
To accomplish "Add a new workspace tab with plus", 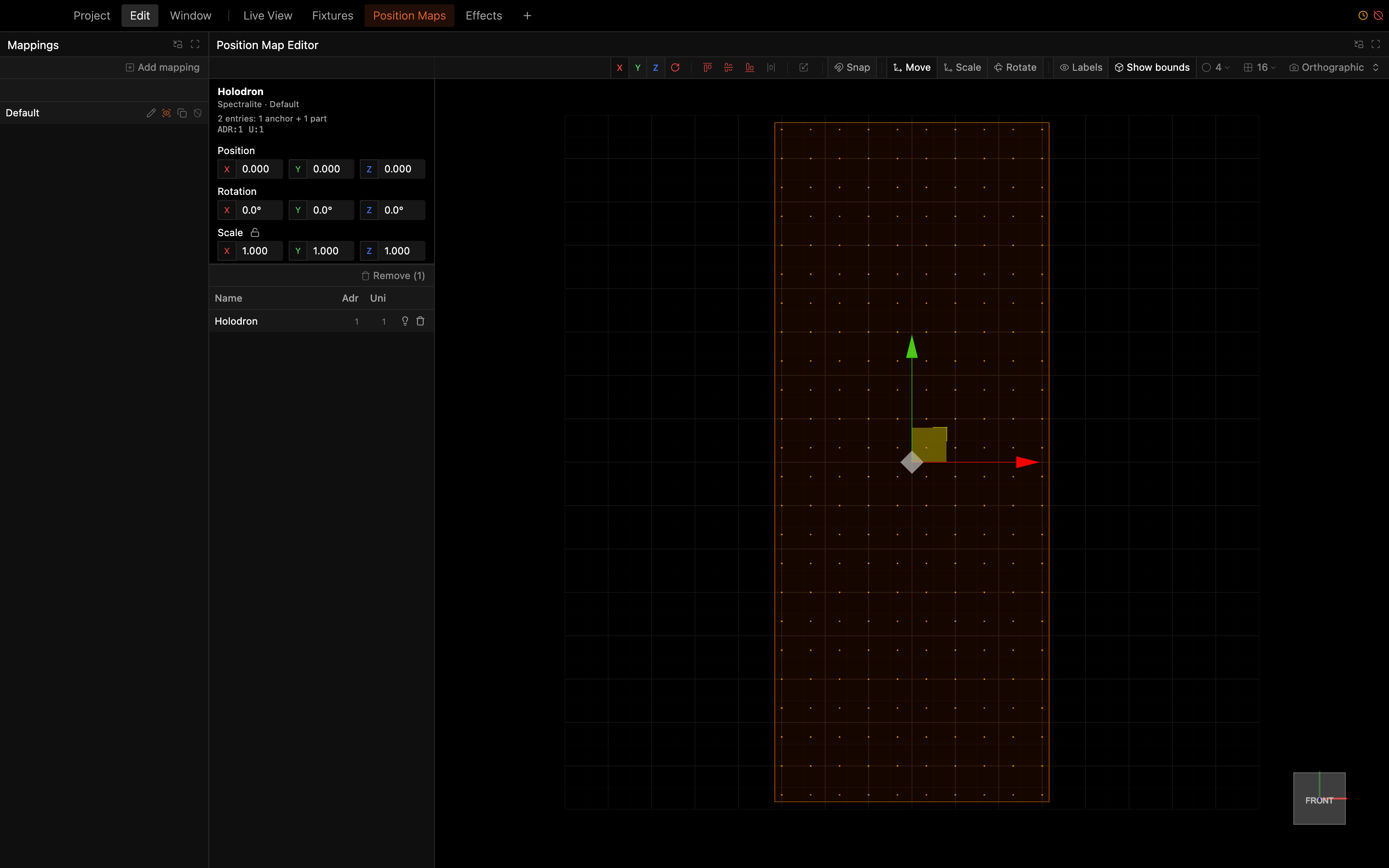I will (x=527, y=16).
